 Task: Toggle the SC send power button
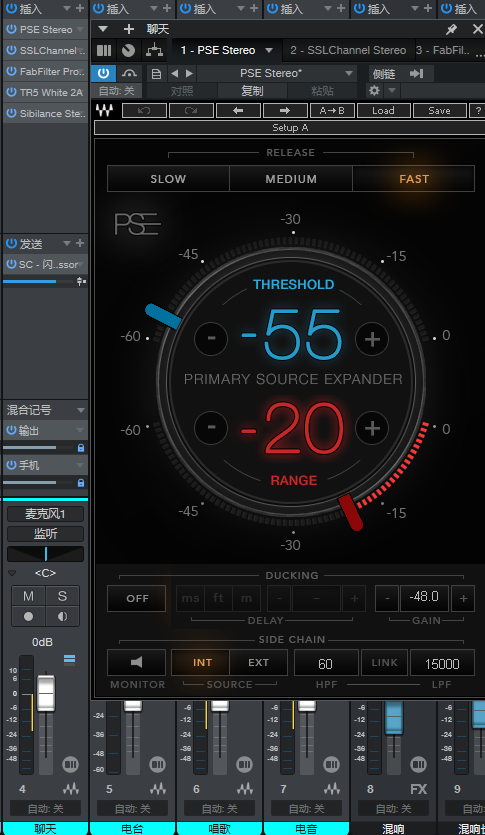coord(11,265)
